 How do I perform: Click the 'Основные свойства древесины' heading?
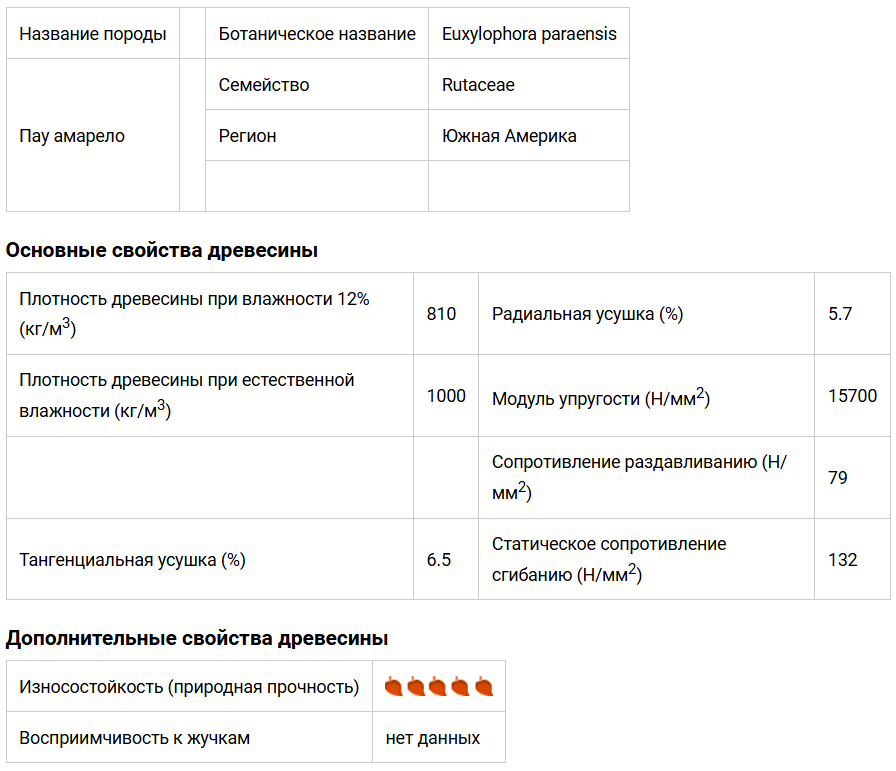point(162,250)
